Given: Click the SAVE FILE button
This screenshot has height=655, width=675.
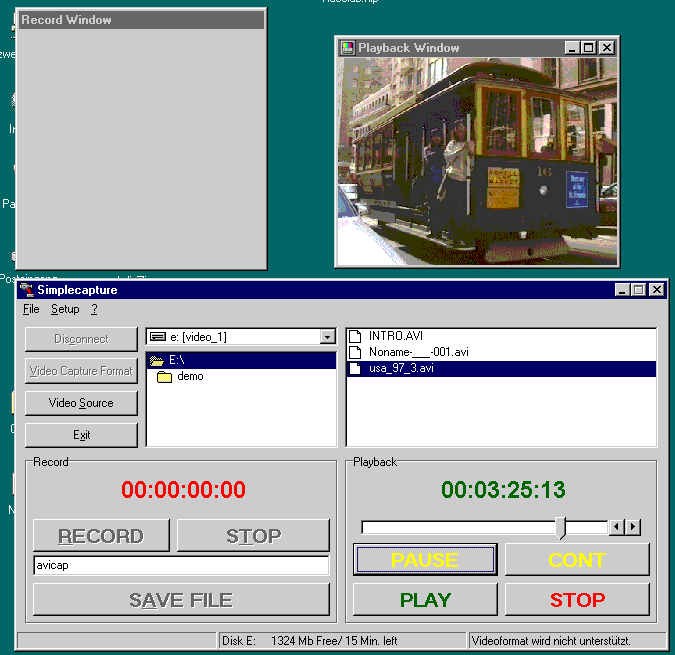Looking at the screenshot, I should click(181, 599).
